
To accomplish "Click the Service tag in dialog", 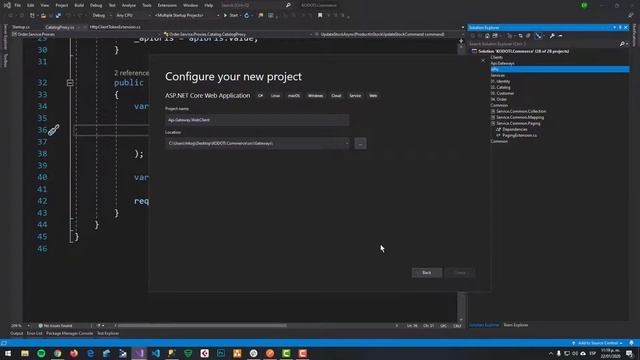I will tap(355, 96).
